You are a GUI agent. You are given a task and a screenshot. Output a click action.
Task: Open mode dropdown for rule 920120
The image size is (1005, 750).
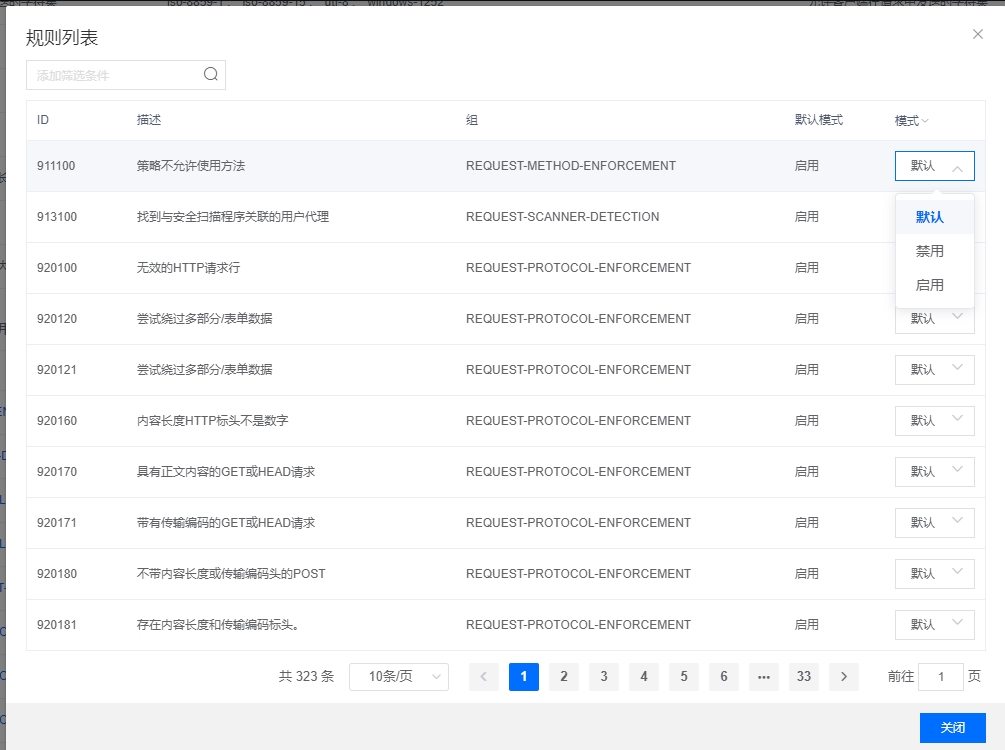point(934,318)
